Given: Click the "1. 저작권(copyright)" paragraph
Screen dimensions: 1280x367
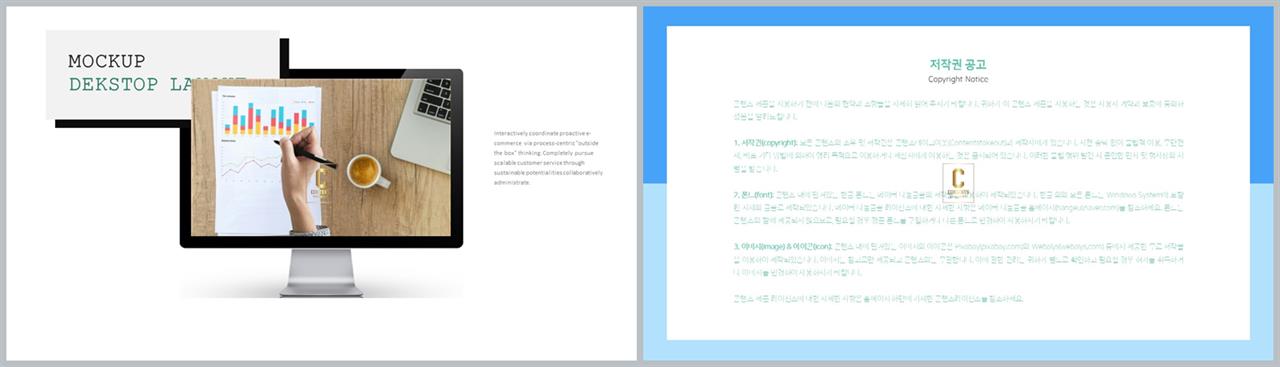Looking at the screenshot, I should click(x=958, y=156).
